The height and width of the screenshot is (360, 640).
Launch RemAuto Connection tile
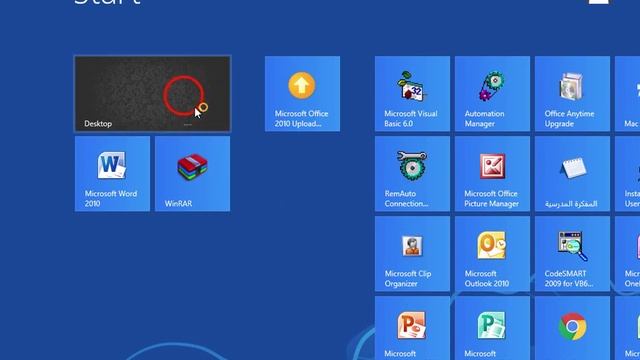tap(412, 174)
